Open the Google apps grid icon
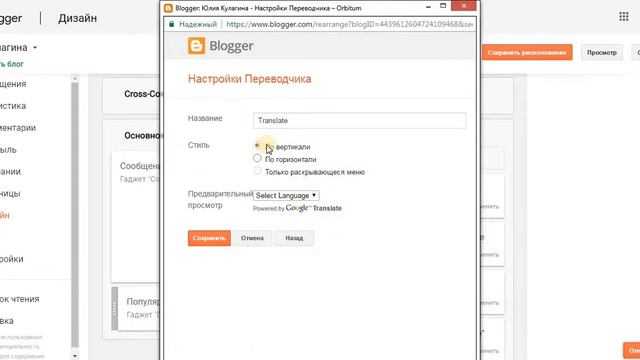 pyautogui.click(x=623, y=17)
